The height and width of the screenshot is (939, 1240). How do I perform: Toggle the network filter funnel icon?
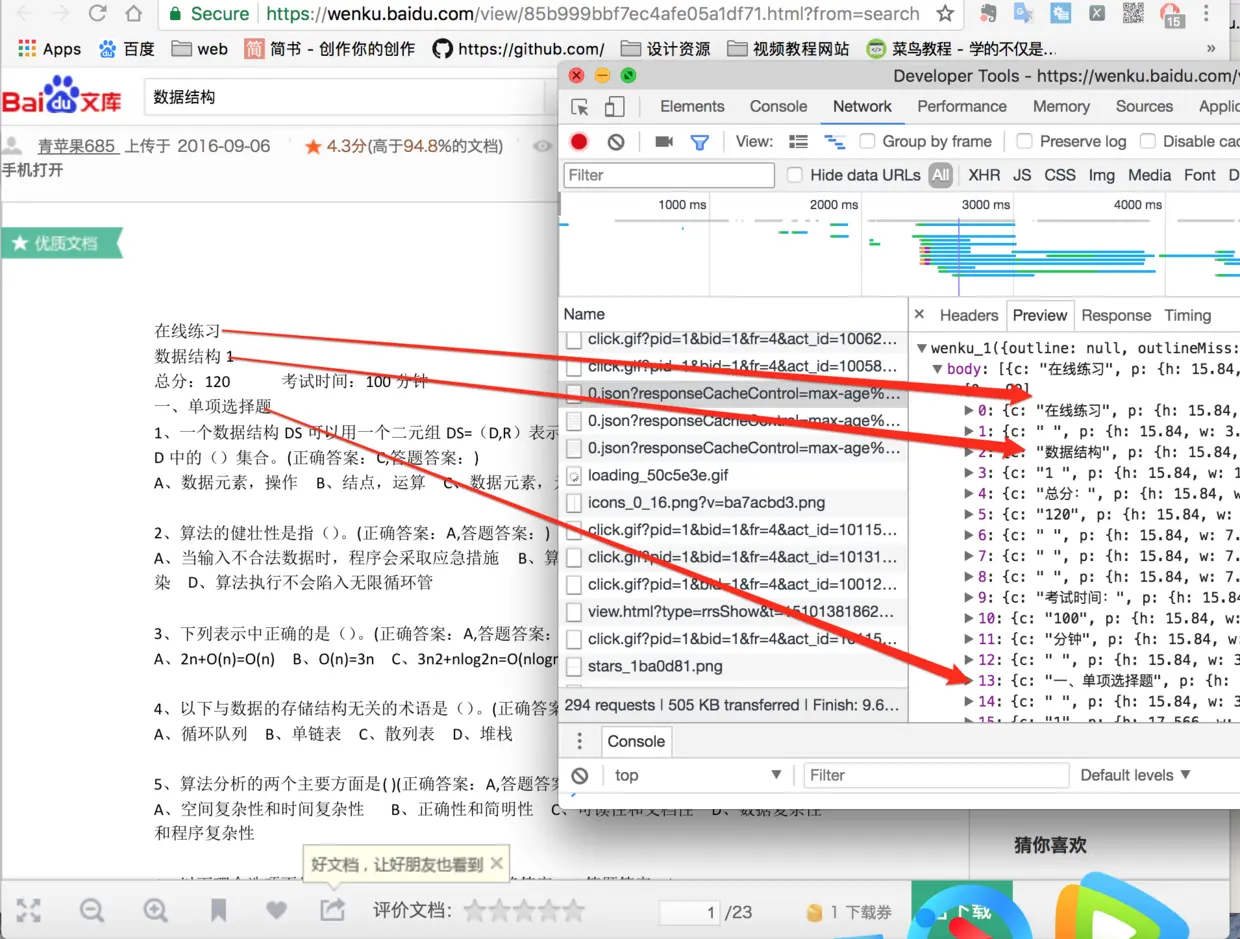[x=700, y=142]
